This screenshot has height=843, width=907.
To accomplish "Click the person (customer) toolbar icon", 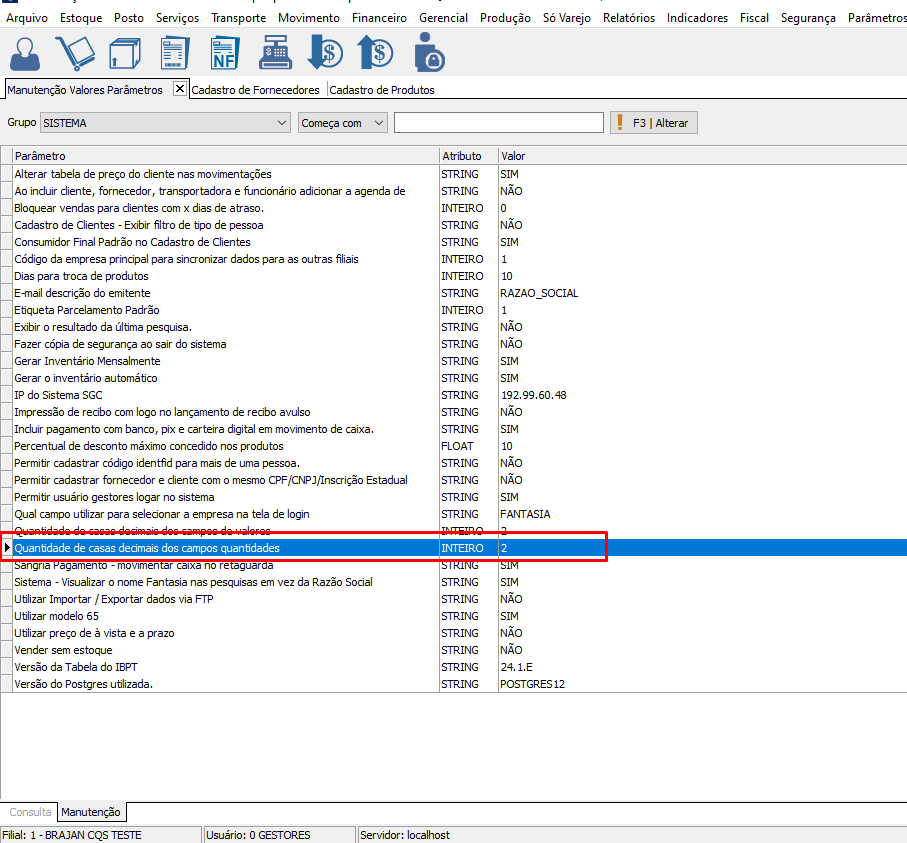I will [24, 53].
